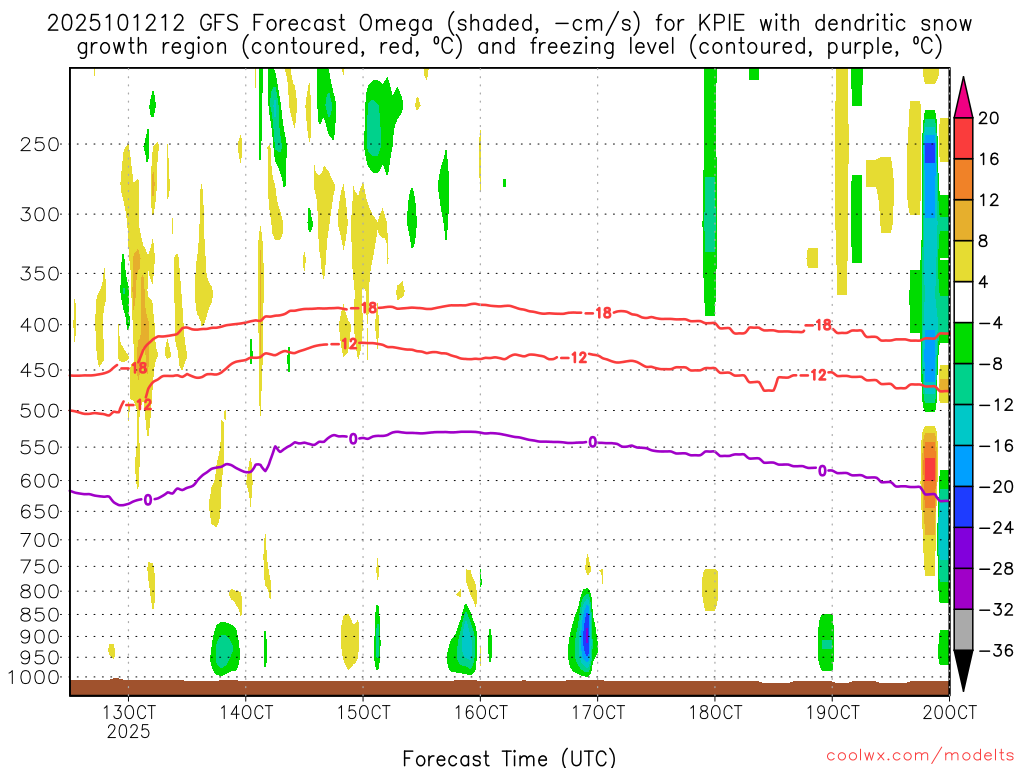Click the orange 12-16 colorbar swatch
1024x768 pixels.
tap(963, 179)
